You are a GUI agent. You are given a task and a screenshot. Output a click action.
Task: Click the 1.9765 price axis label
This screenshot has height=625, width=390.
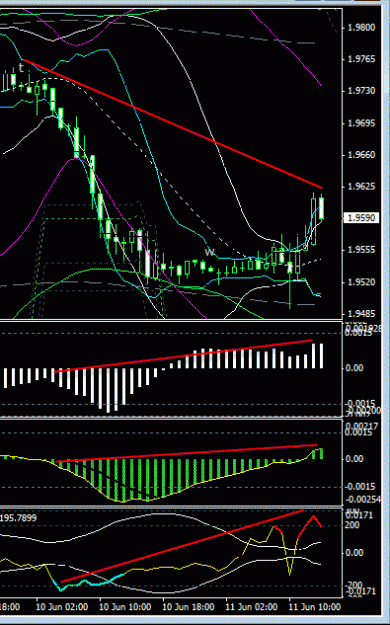pyautogui.click(x=362, y=59)
